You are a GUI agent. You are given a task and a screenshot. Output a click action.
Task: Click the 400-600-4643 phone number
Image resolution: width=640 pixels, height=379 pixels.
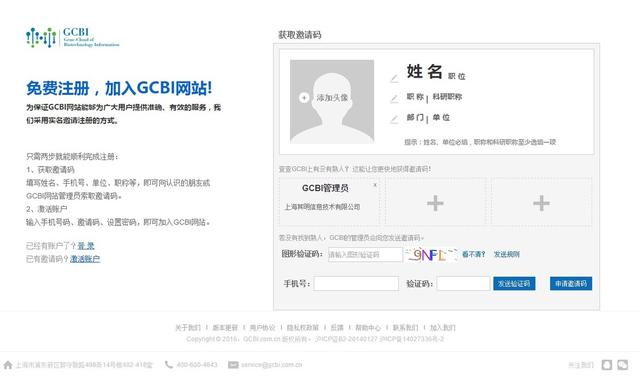[x=197, y=365]
